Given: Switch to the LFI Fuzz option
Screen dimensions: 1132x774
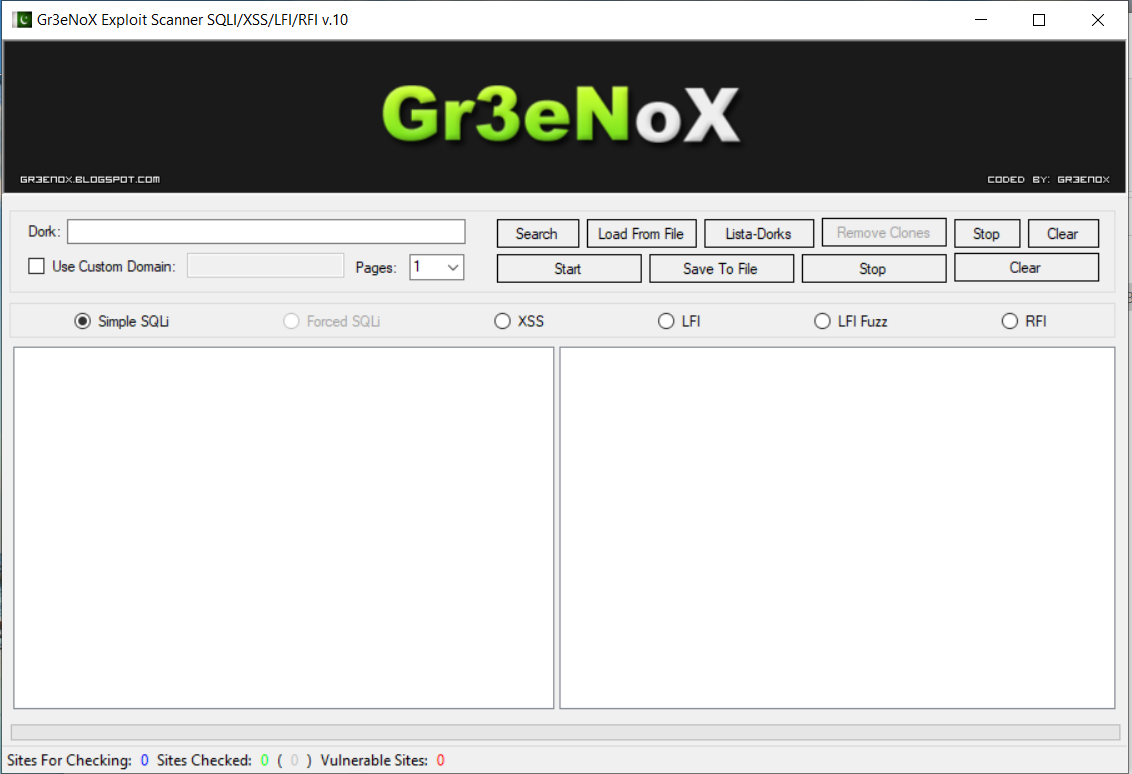Looking at the screenshot, I should pos(822,321).
